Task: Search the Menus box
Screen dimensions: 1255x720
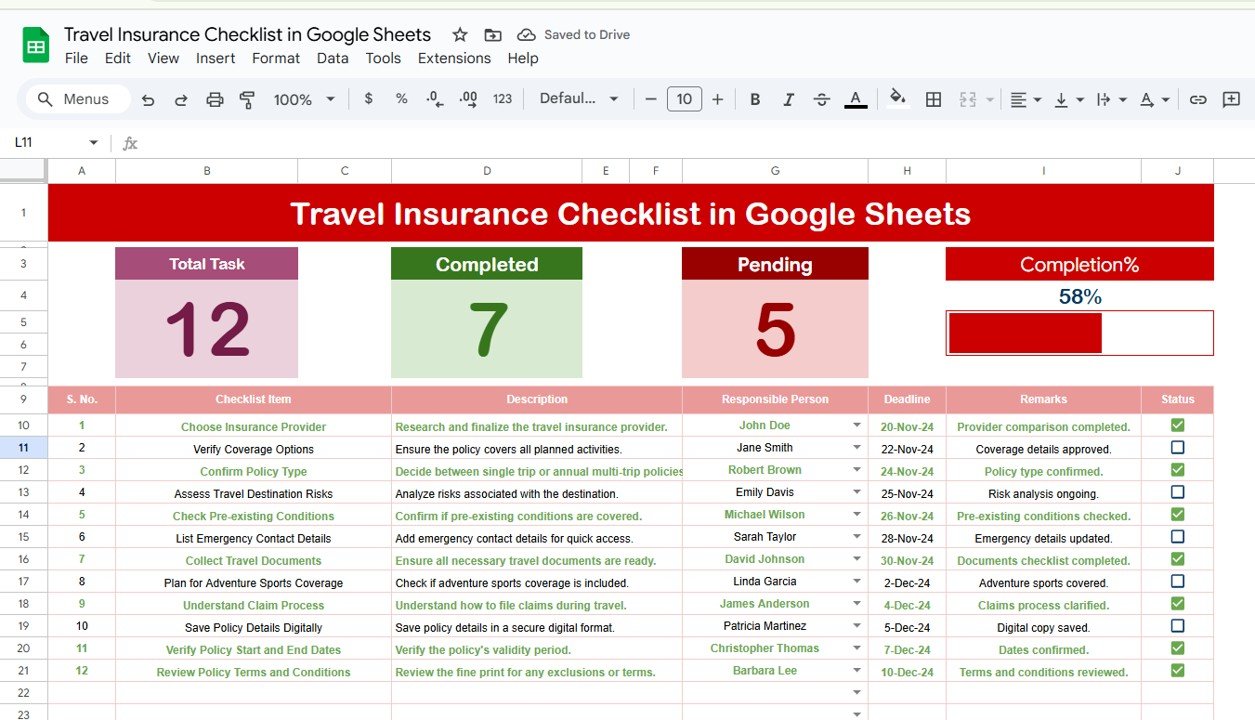Action: (x=79, y=99)
